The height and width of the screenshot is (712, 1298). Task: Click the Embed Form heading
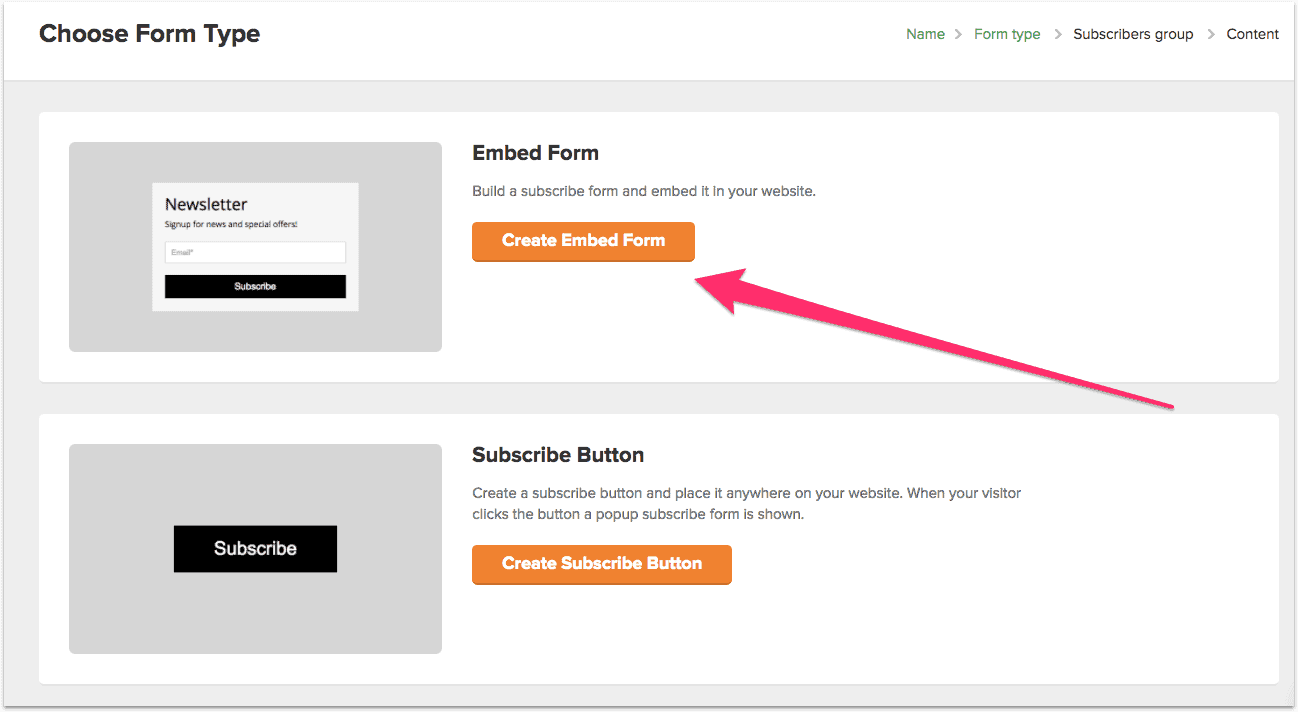tap(535, 153)
